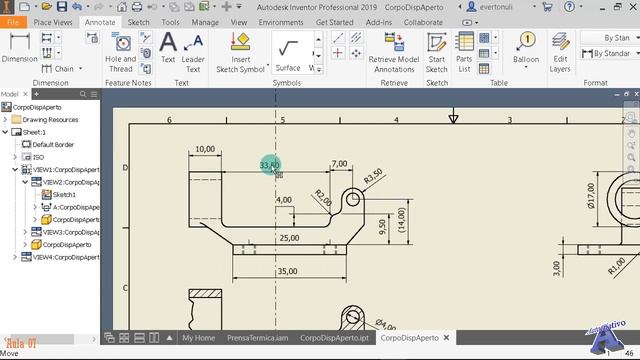Switch to CorpoDispAperto.ipt document tab
Screen dimensions: 640x360
pyautogui.click(x=334, y=338)
